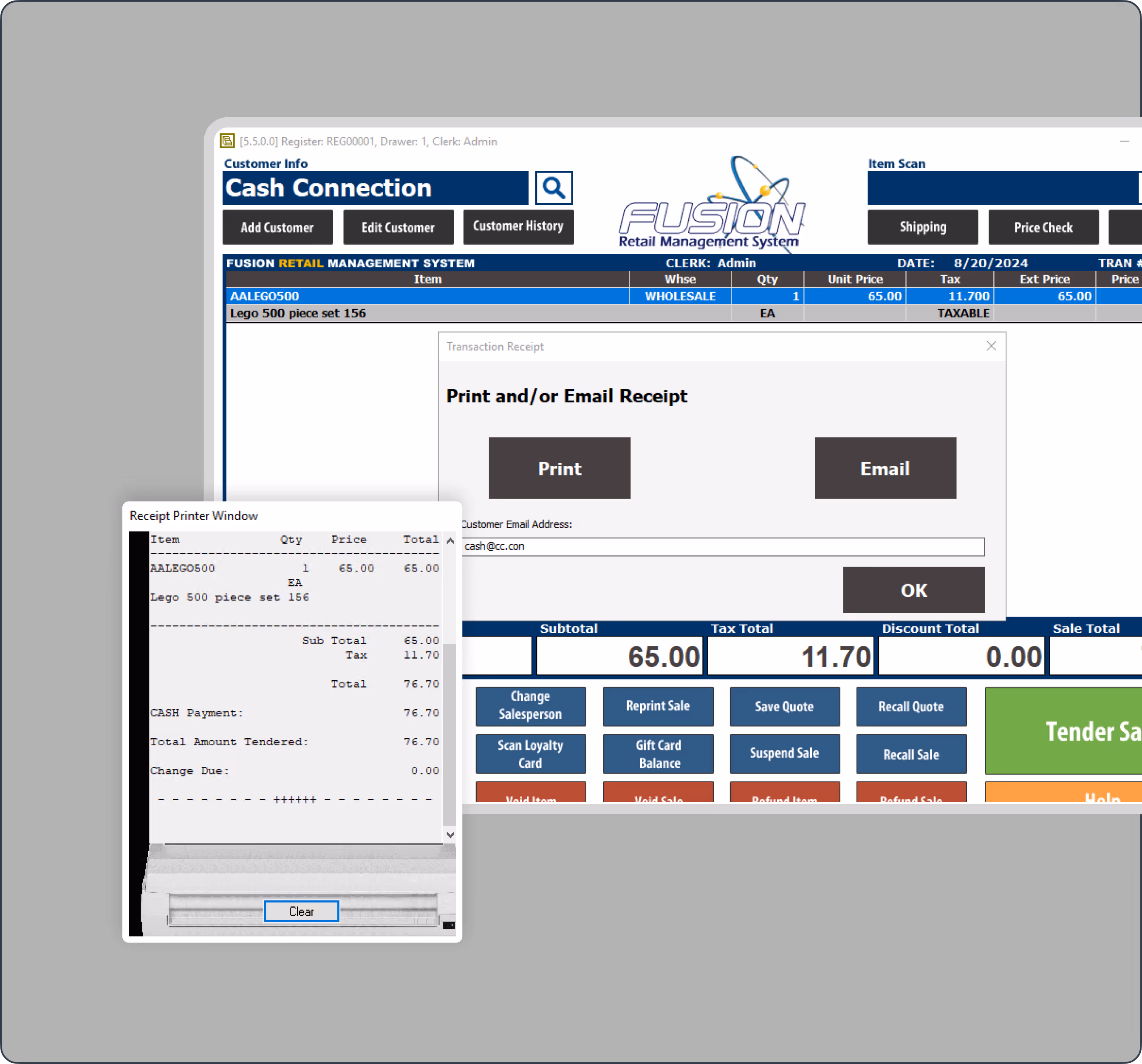The height and width of the screenshot is (1064, 1142).
Task: Close the Transaction Receipt dialog
Action: tap(991, 346)
